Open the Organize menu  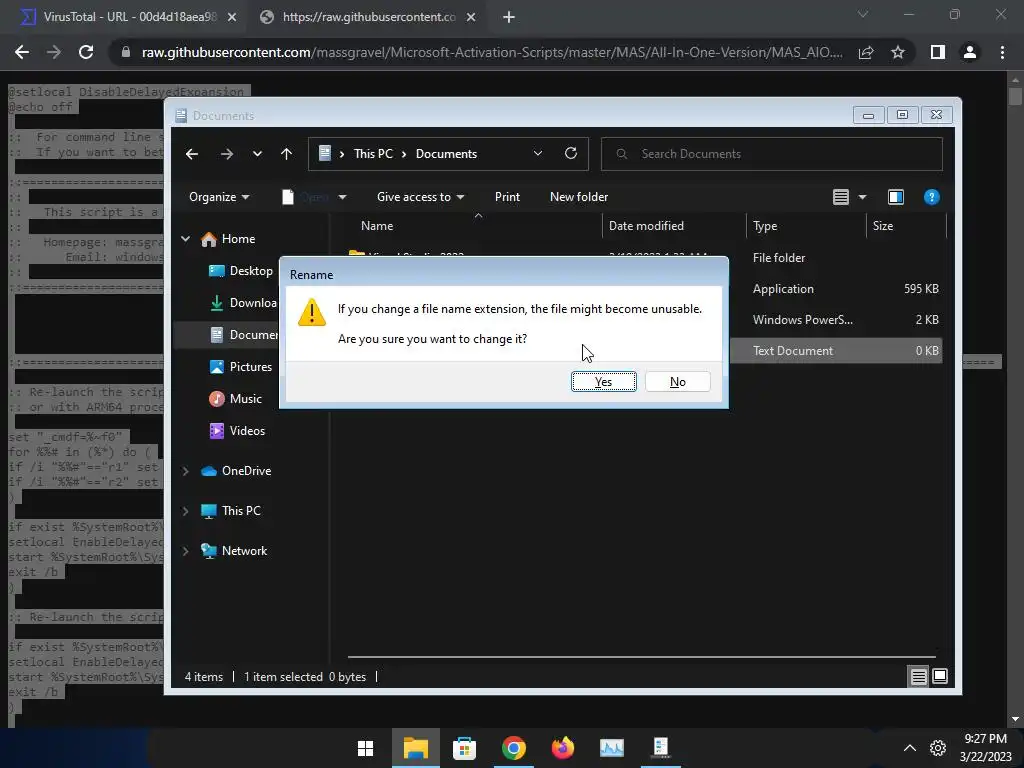point(219,197)
